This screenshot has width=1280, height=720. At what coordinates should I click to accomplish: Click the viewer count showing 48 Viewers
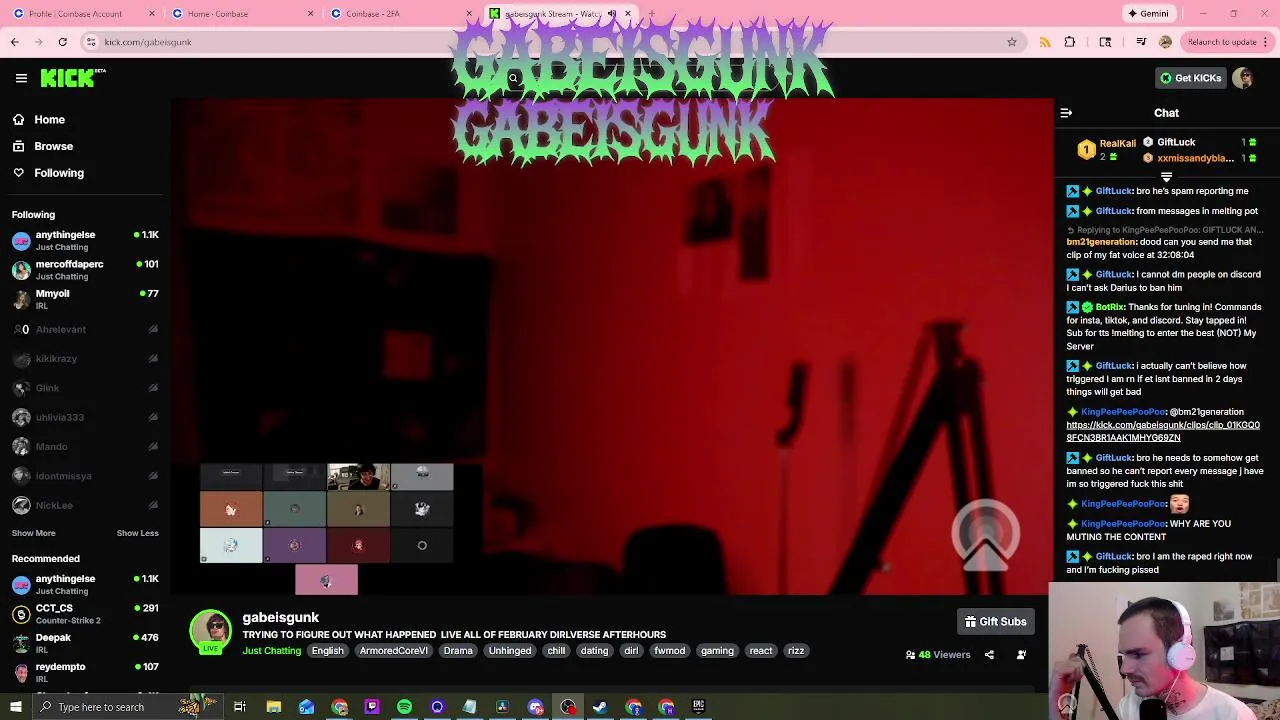coord(938,655)
